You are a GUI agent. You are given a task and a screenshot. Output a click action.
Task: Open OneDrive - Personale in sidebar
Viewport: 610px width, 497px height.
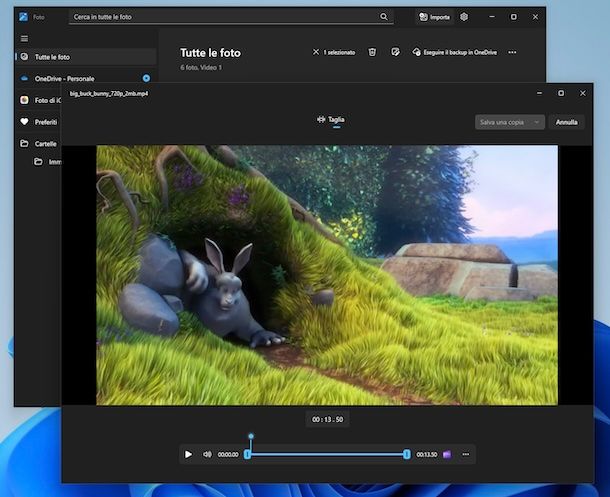[86, 79]
